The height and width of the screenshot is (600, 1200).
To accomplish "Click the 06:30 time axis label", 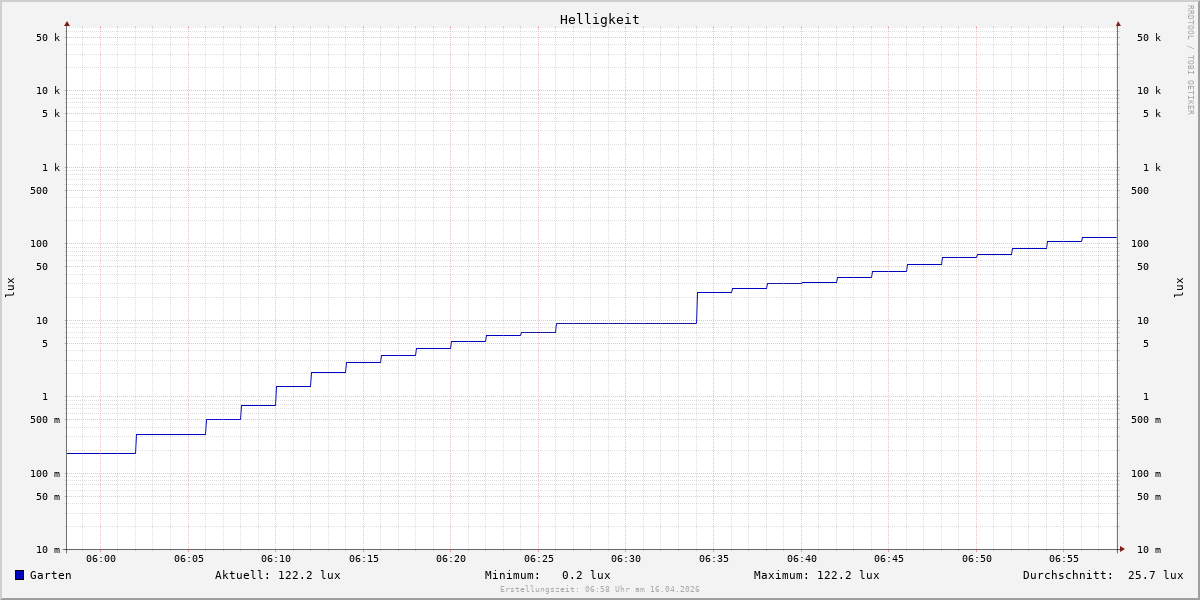I will tap(626, 559).
